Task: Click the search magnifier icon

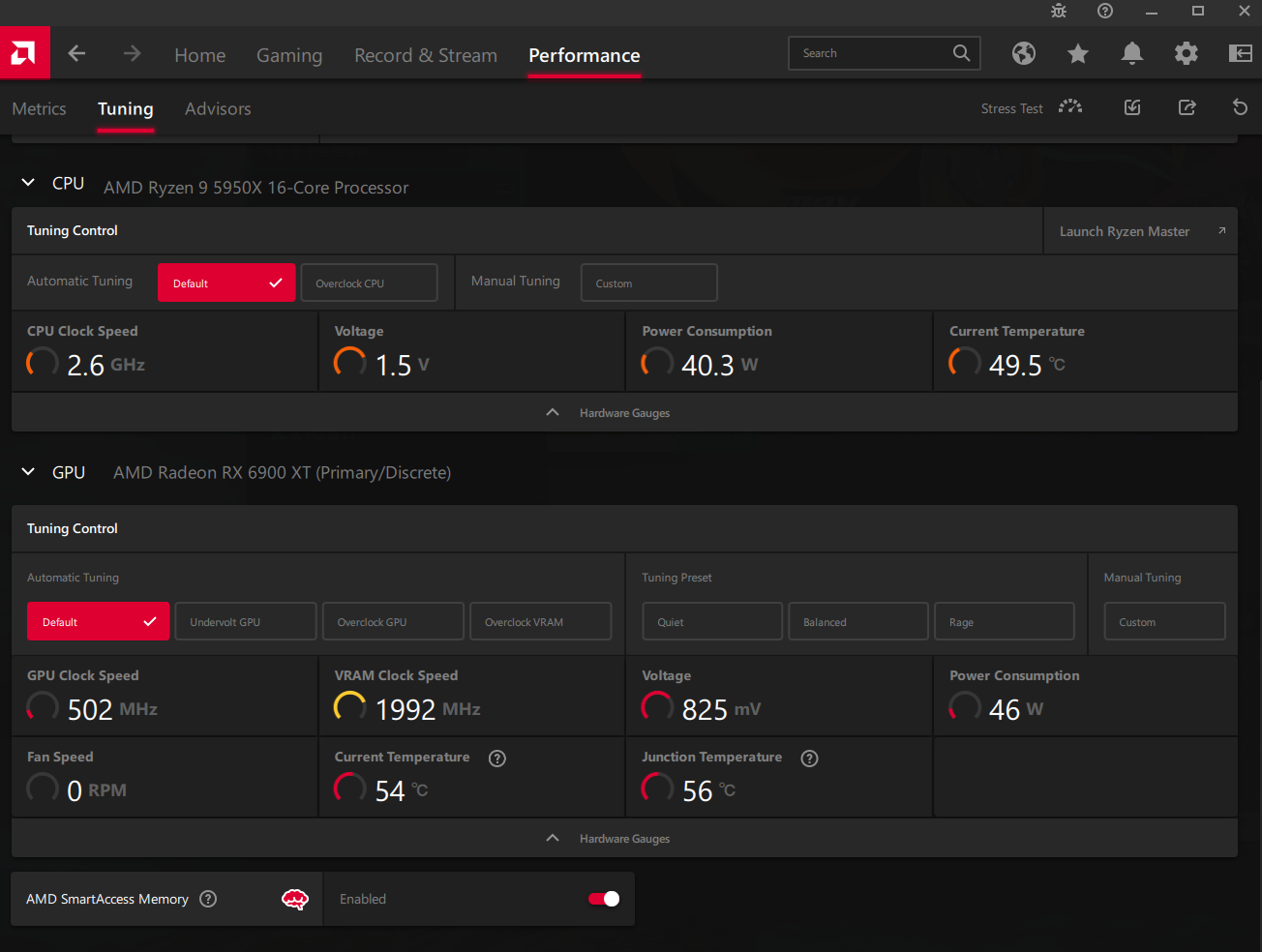Action: click(961, 53)
